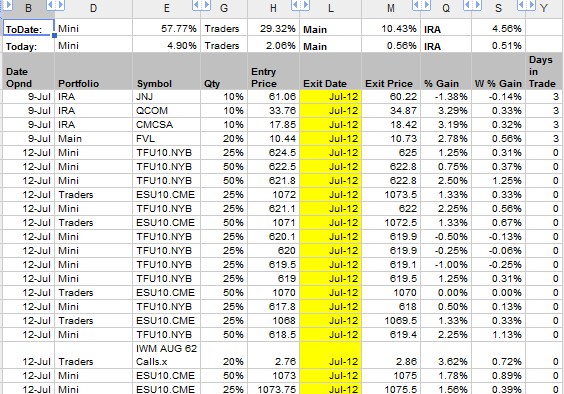Image resolution: width=564 pixels, height=394 pixels.
Task: Click the hidden-column arrow on column L's left edge
Action: pos(305,5)
